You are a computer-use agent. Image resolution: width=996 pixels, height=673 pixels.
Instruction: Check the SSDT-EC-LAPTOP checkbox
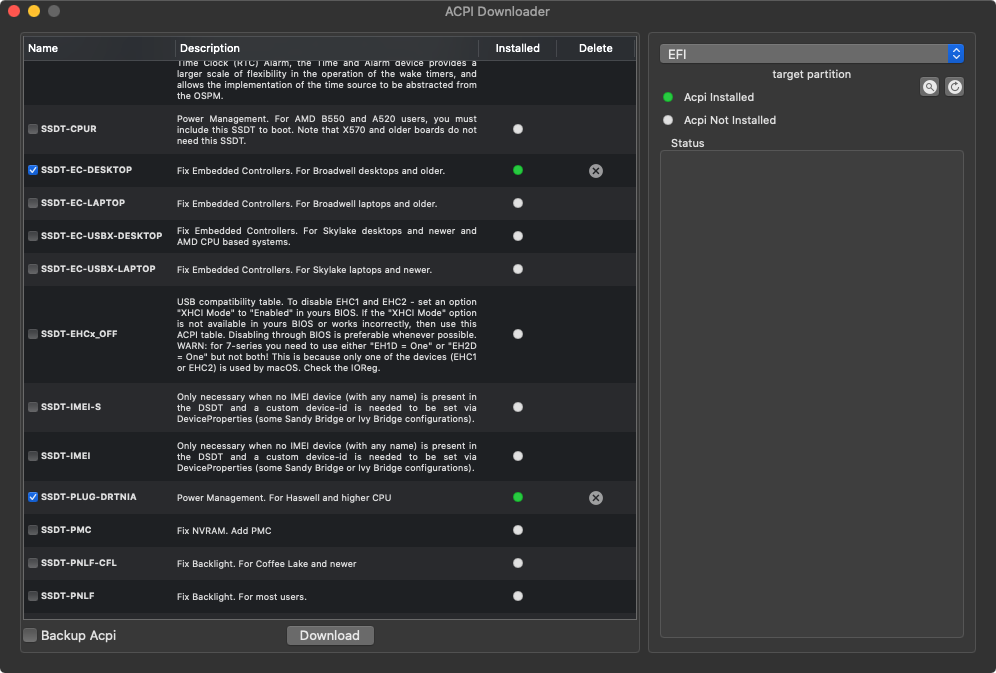[33, 203]
